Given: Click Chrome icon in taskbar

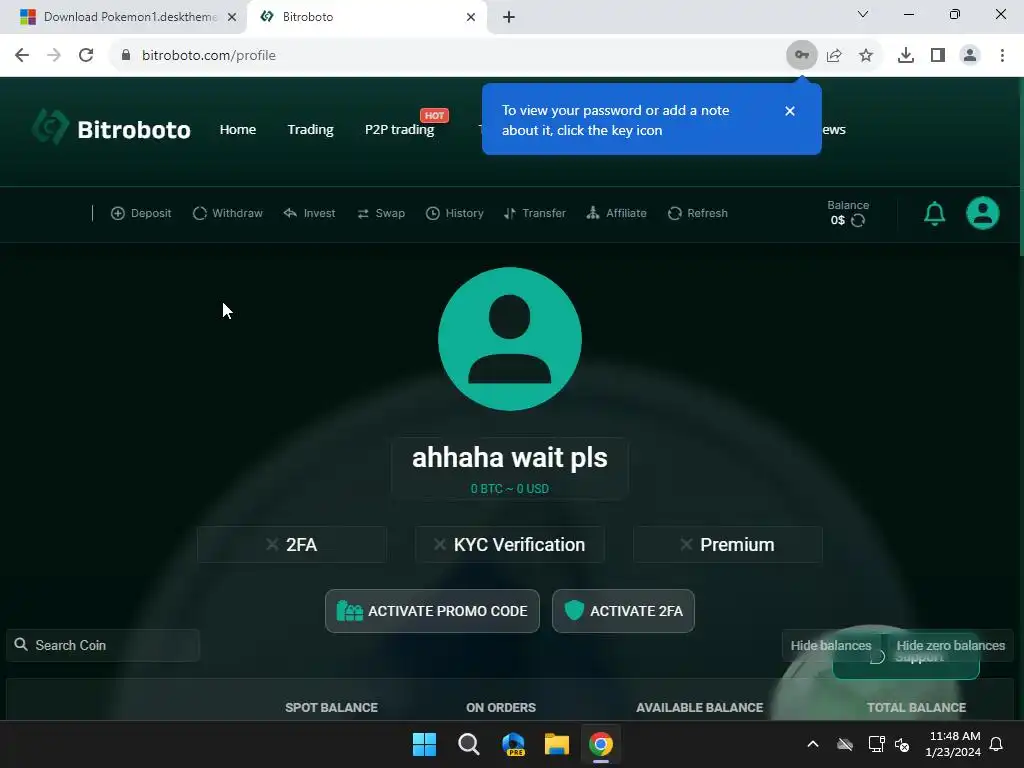Looking at the screenshot, I should pos(601,744).
